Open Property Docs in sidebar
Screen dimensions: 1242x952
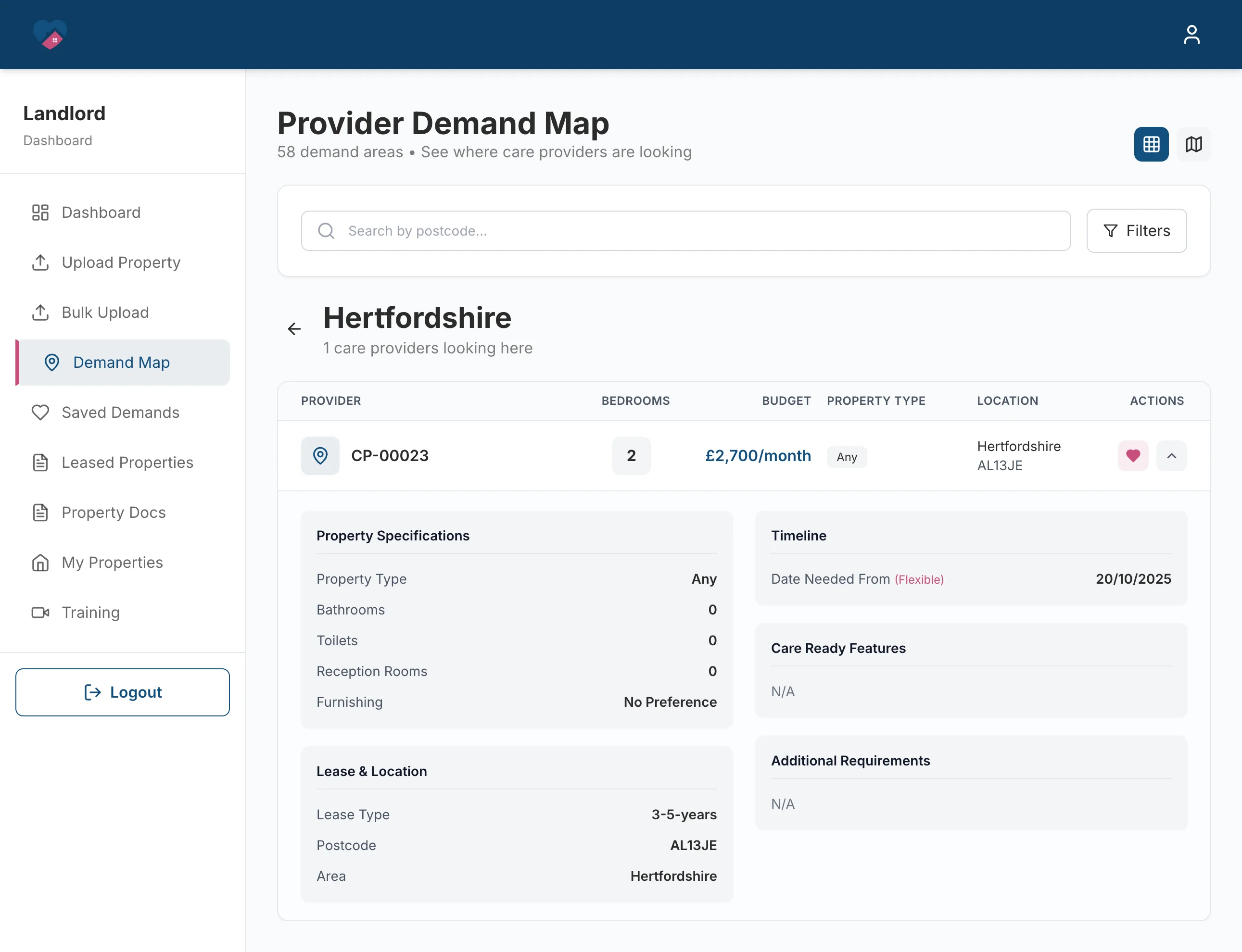click(x=123, y=512)
